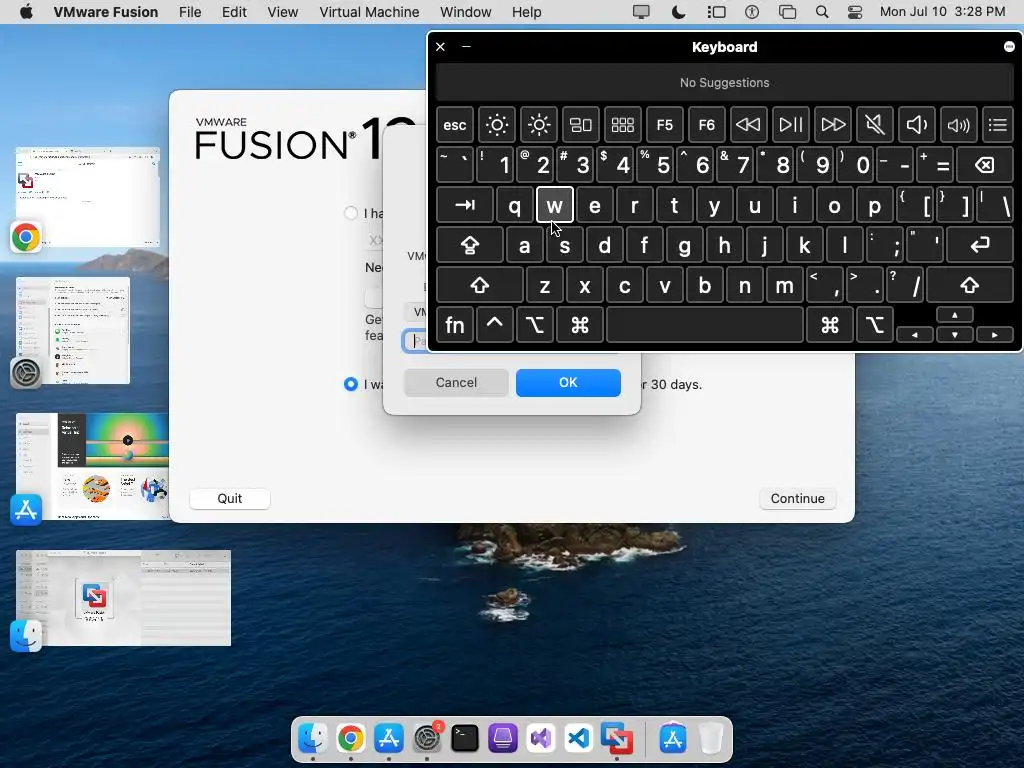Tap the right option key
Viewport: 1024px width, 768px height.
(x=874, y=325)
